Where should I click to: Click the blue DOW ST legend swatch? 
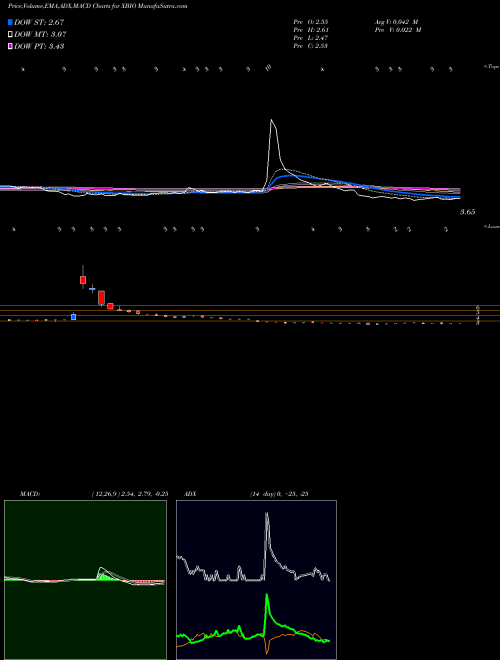(x=11, y=22)
